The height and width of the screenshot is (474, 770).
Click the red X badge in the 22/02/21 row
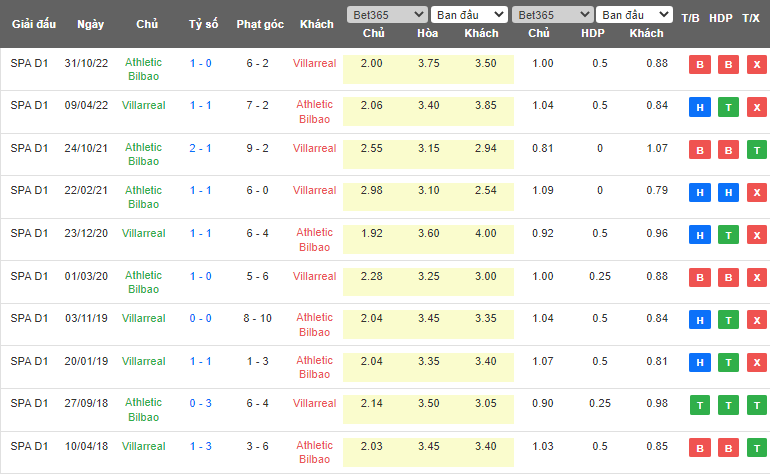[757, 193]
